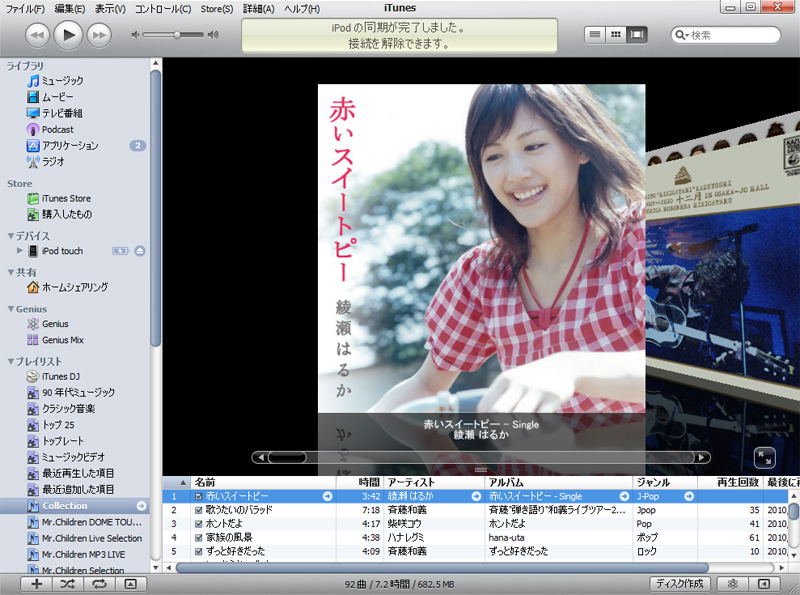This screenshot has width=800, height=595.
Task: Collapse the デバイス section
Action: [x=11, y=236]
